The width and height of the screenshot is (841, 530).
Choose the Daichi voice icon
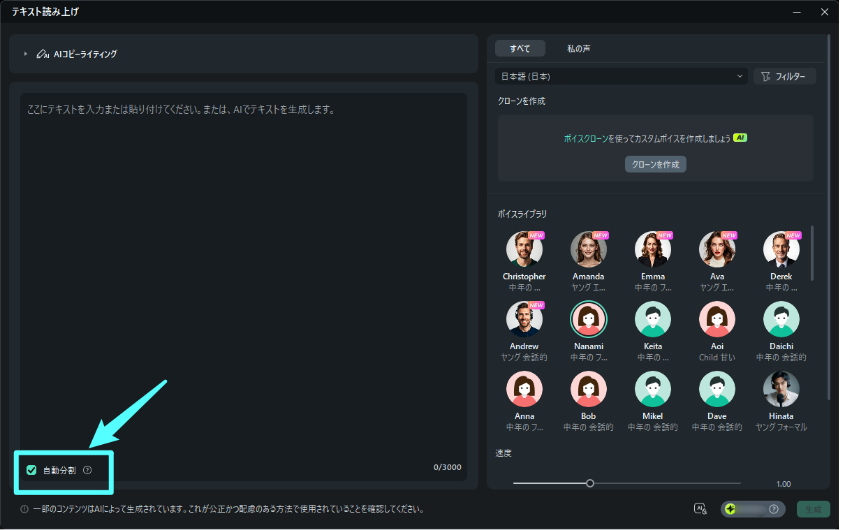[781, 319]
